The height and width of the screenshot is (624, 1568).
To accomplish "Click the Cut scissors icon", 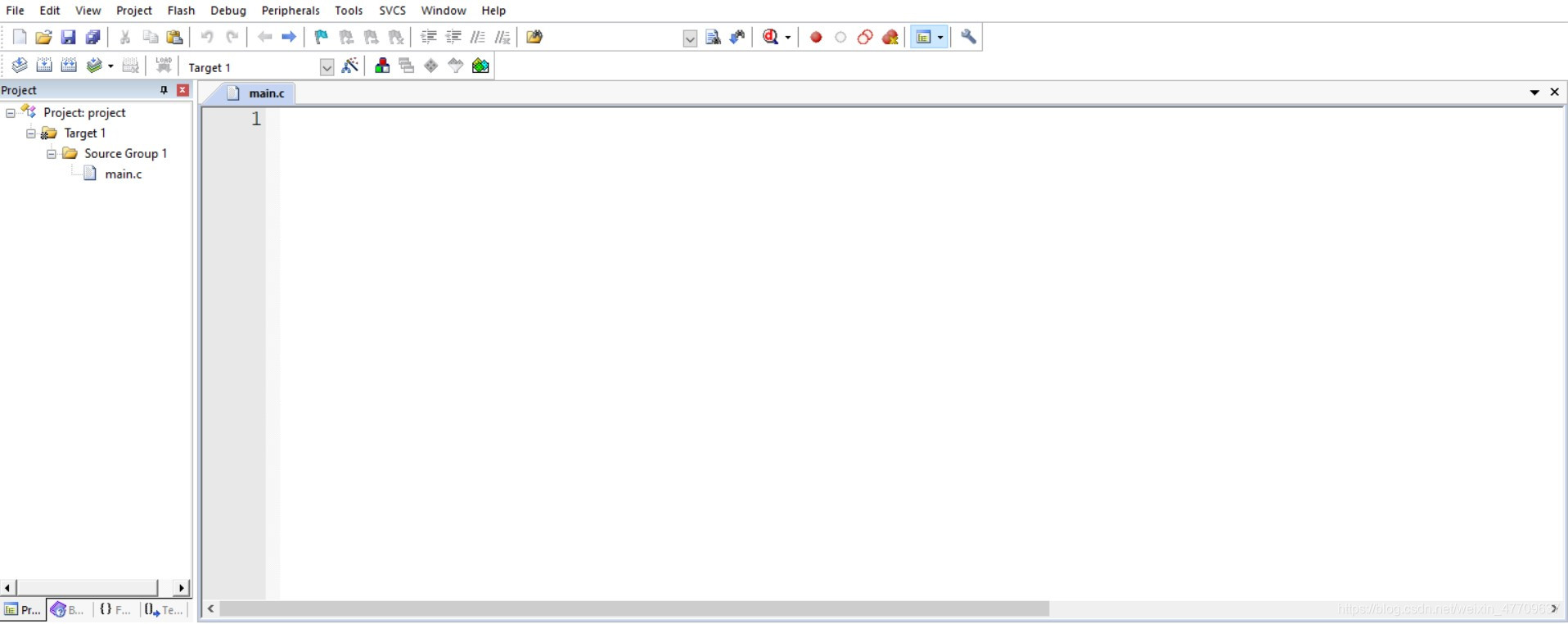I will (125, 37).
